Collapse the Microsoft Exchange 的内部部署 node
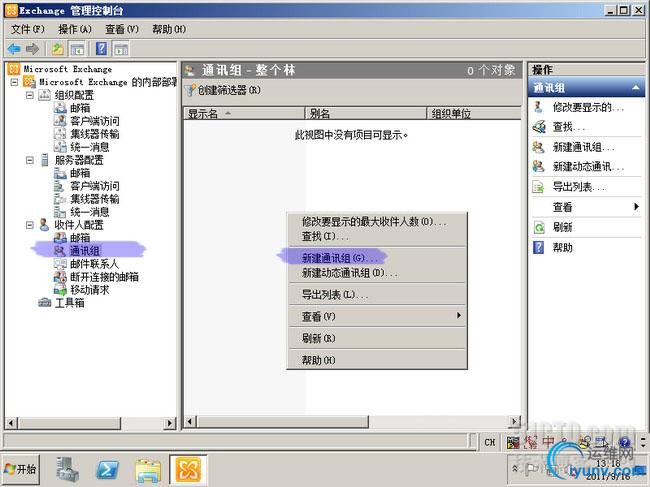Viewport: 650px width, 487px height. [x=15, y=82]
